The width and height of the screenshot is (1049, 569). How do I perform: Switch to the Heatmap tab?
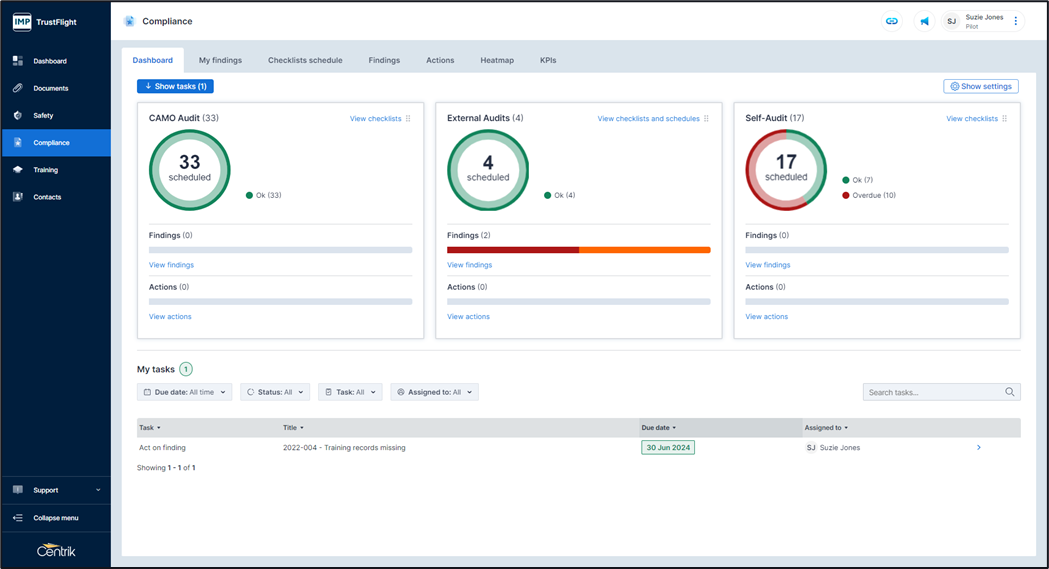click(497, 60)
